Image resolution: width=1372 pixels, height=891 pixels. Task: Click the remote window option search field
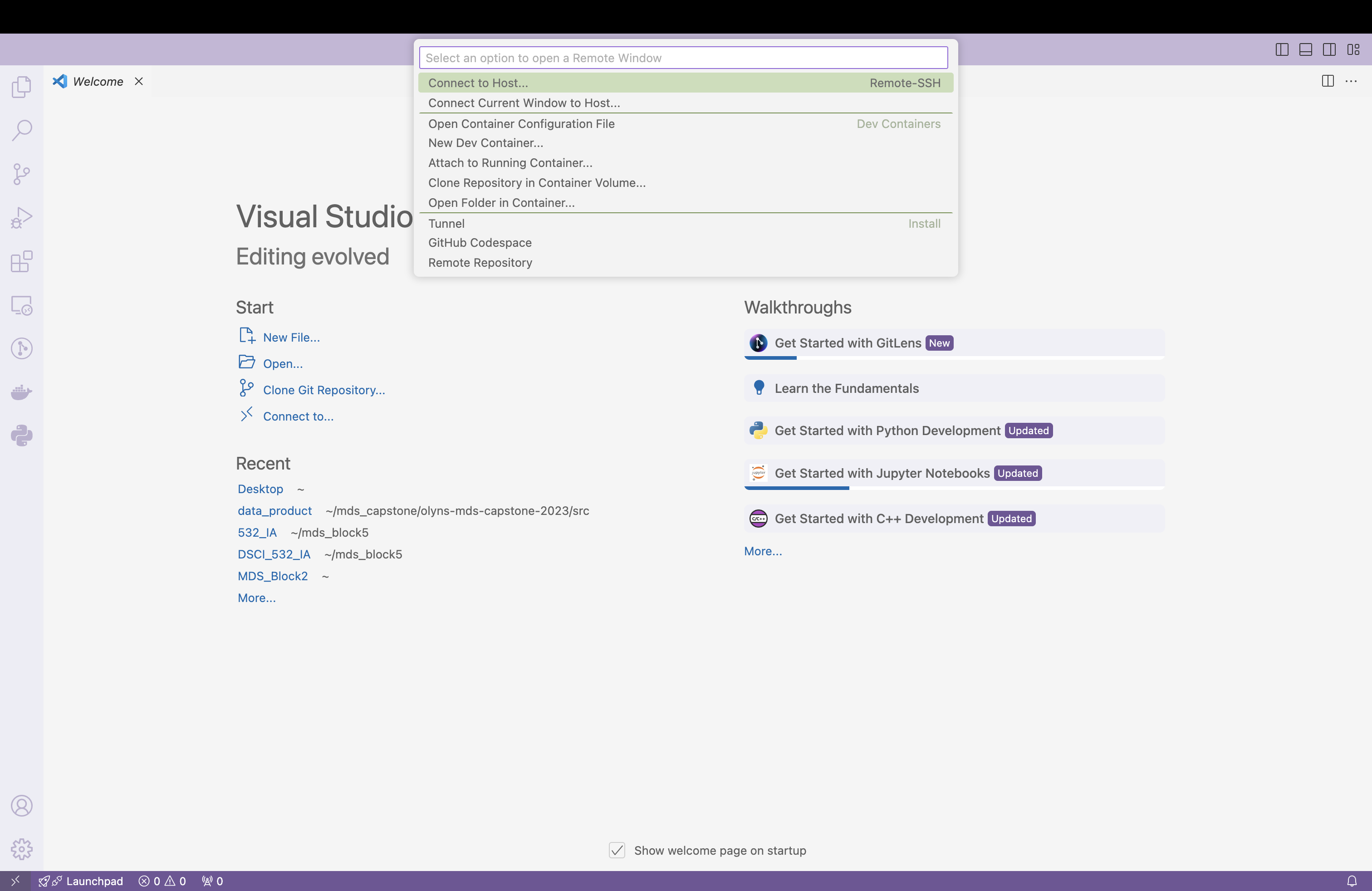pos(683,58)
